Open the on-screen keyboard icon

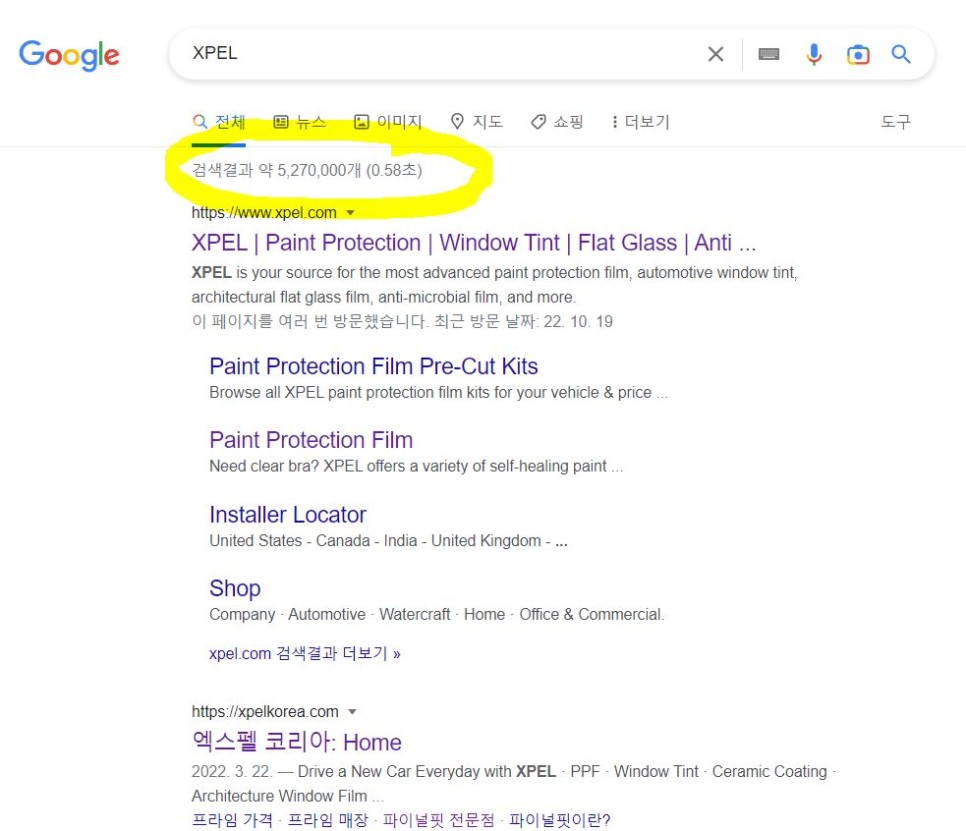(x=768, y=54)
